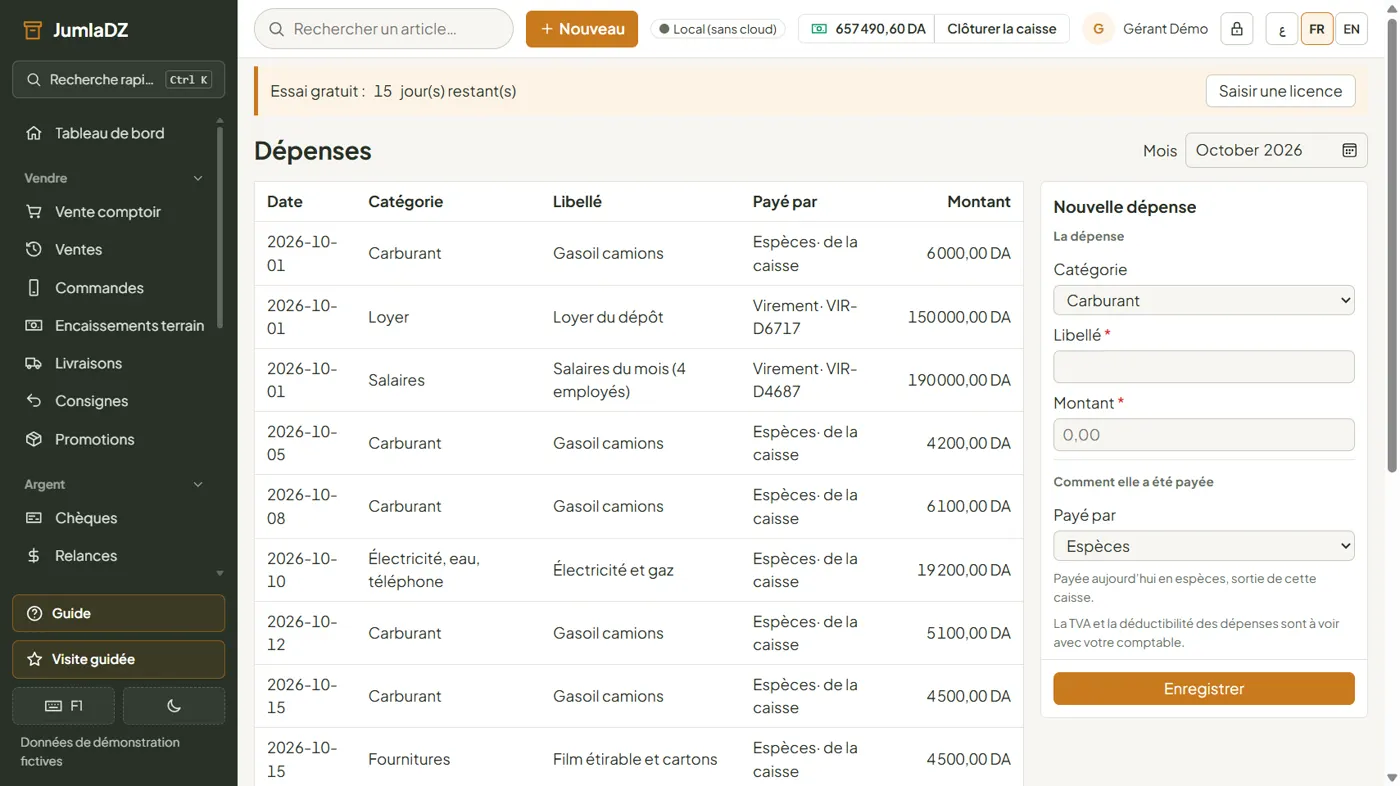Select FR language option

click(1317, 29)
